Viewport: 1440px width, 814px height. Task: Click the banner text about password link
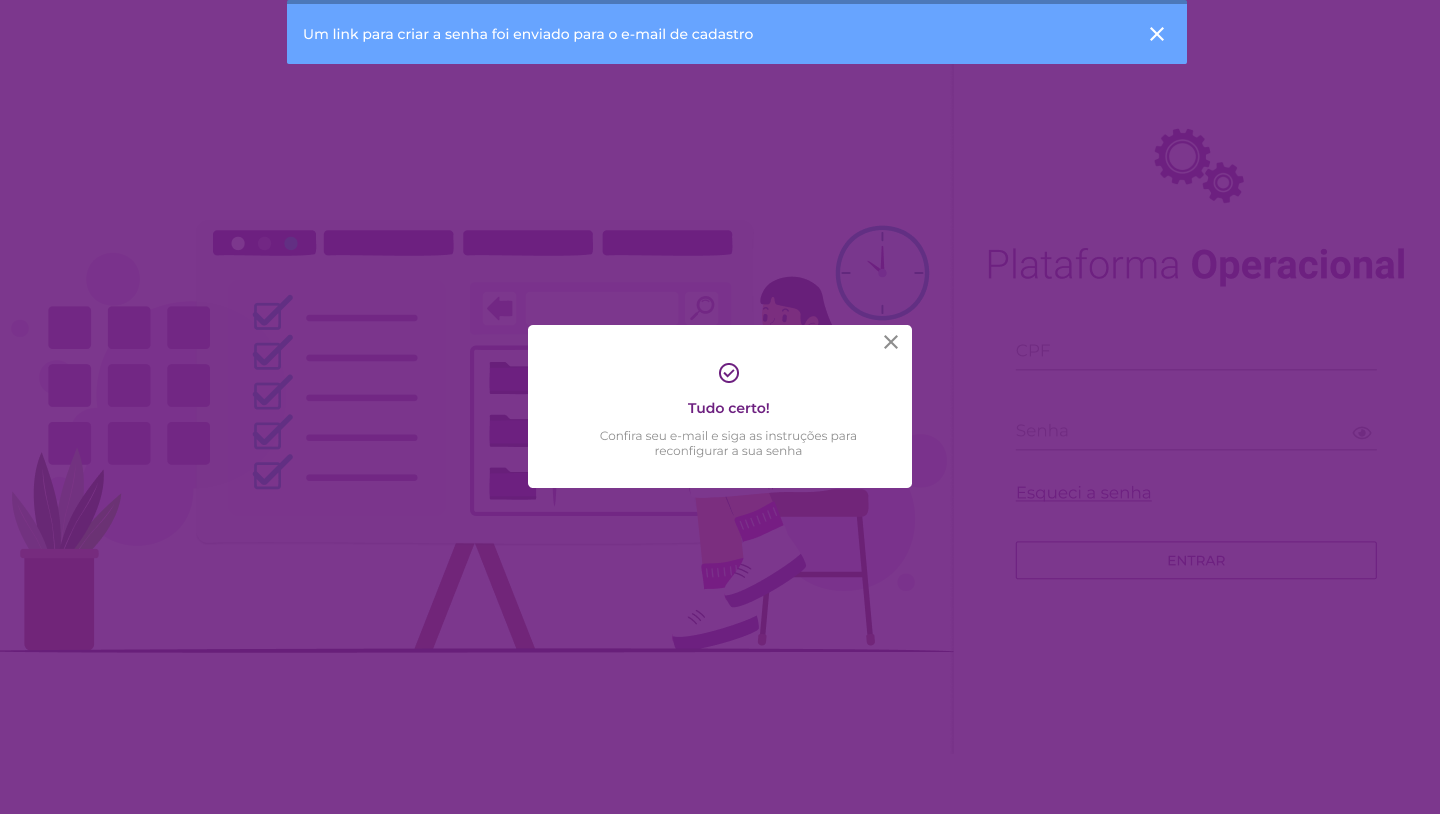(x=528, y=34)
